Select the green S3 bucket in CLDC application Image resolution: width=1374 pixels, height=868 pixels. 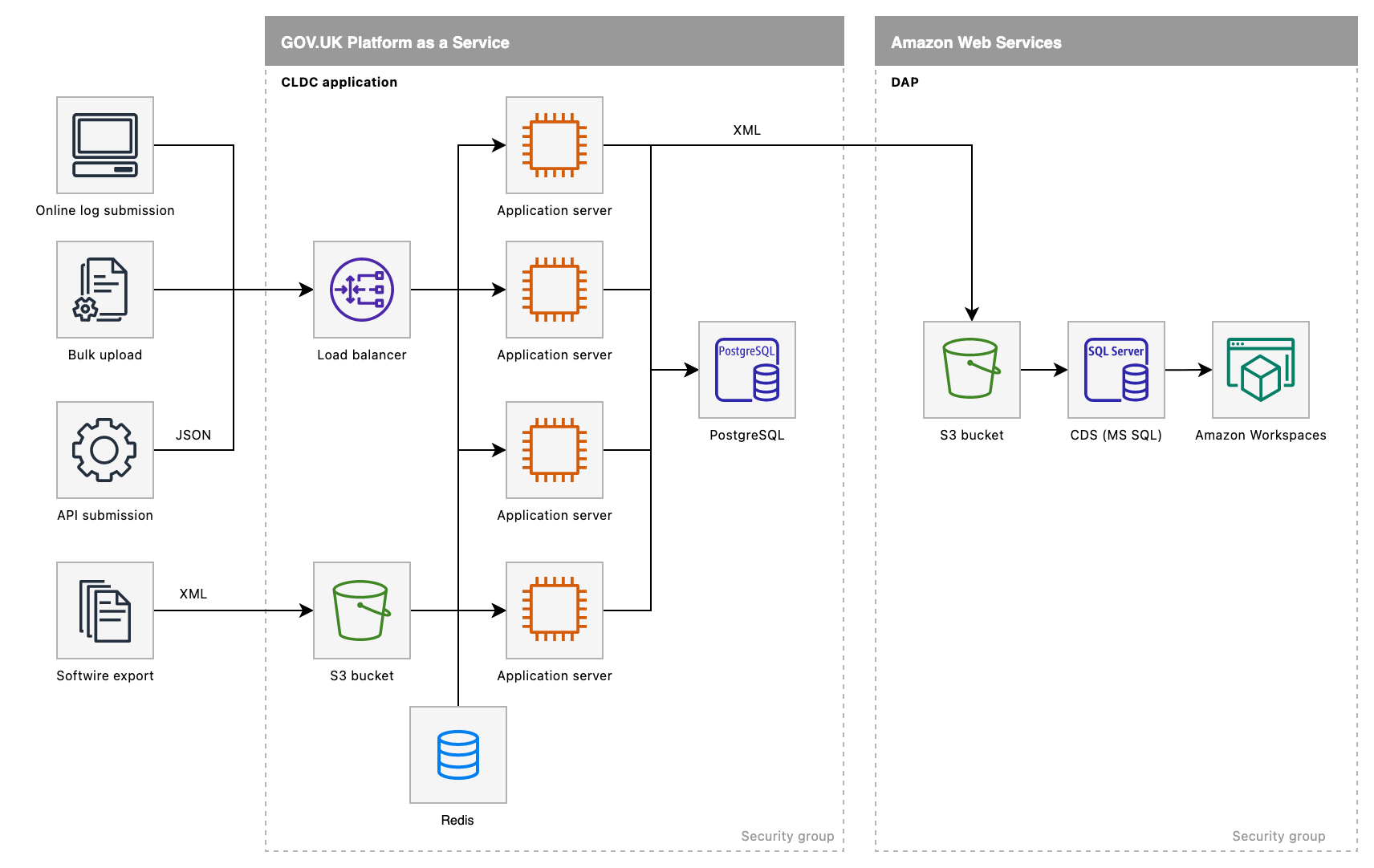(361, 610)
